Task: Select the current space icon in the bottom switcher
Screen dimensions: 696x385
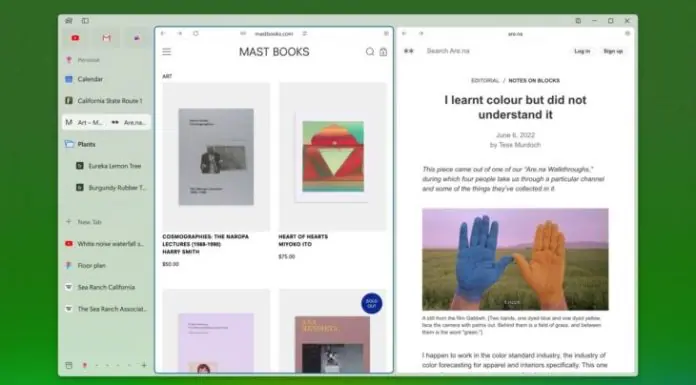Action: point(85,365)
